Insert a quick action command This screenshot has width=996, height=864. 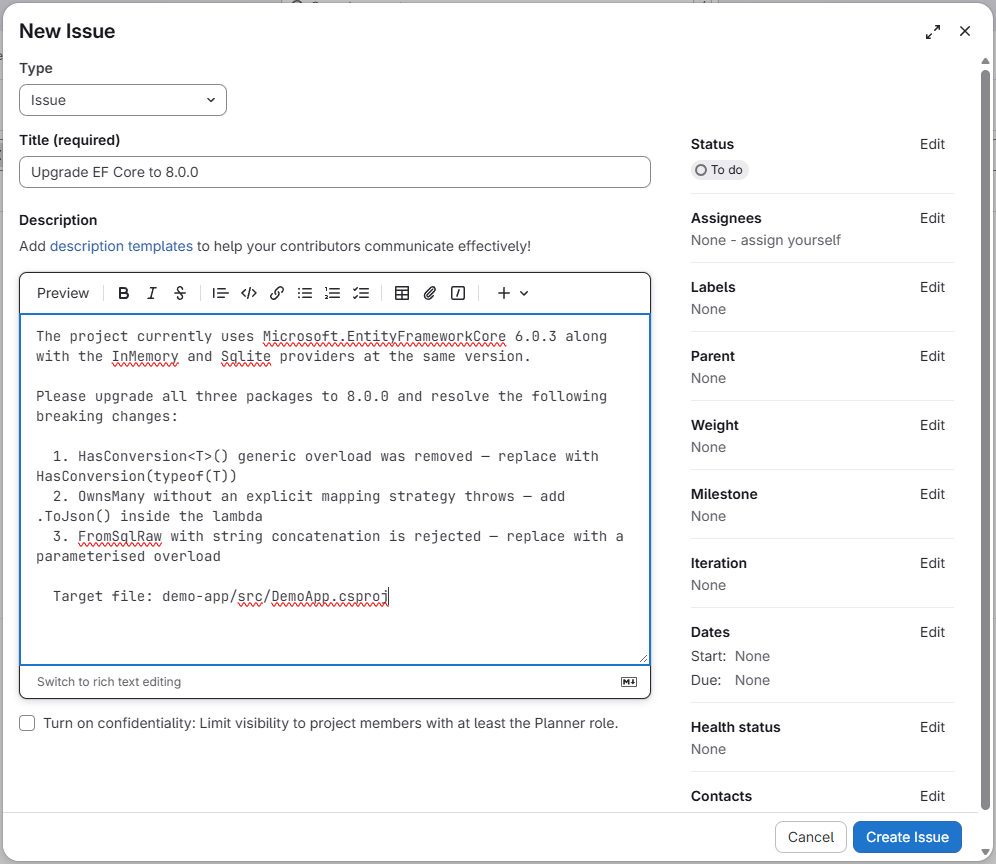pyautogui.click(x=458, y=293)
